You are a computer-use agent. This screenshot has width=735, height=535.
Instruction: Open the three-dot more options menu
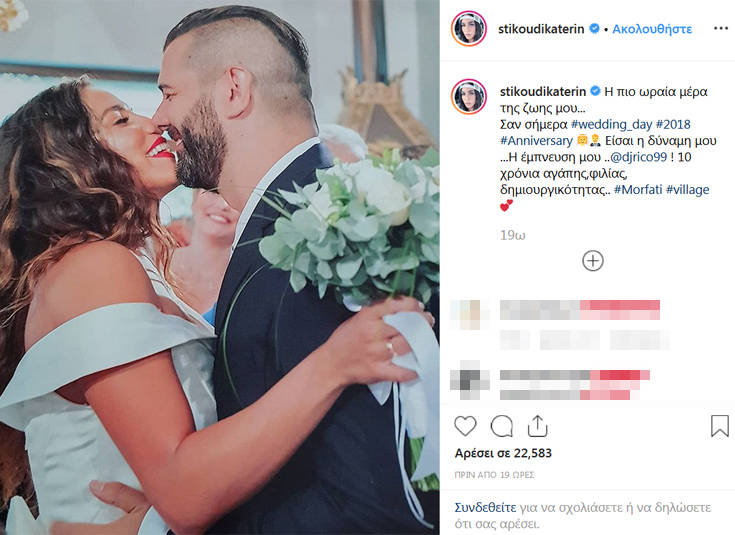(x=720, y=29)
